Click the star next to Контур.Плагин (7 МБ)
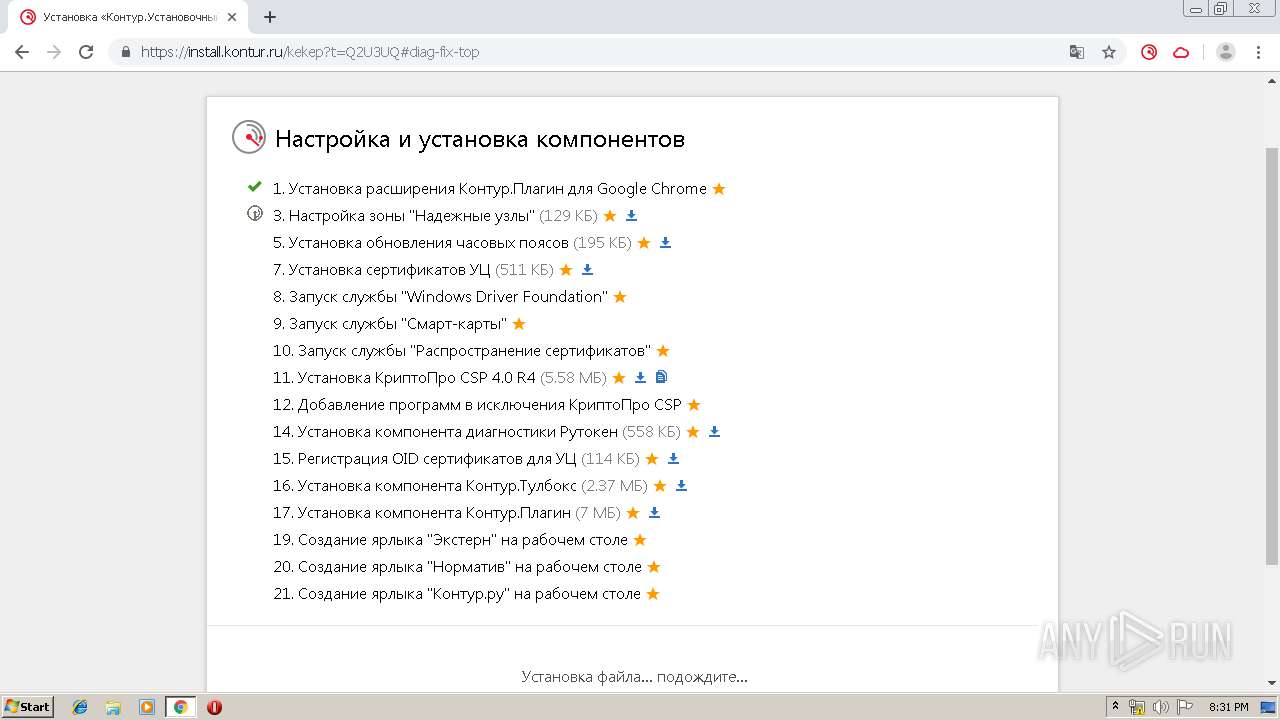The height and width of the screenshot is (720, 1280). pos(633,512)
